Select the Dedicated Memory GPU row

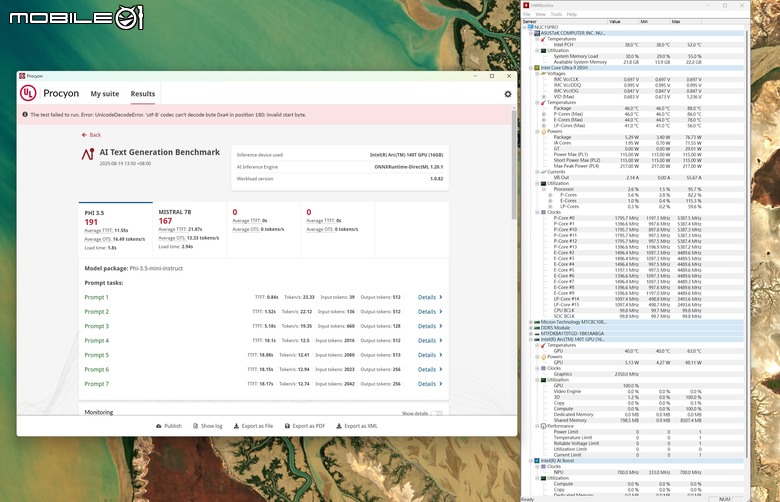tap(633, 414)
